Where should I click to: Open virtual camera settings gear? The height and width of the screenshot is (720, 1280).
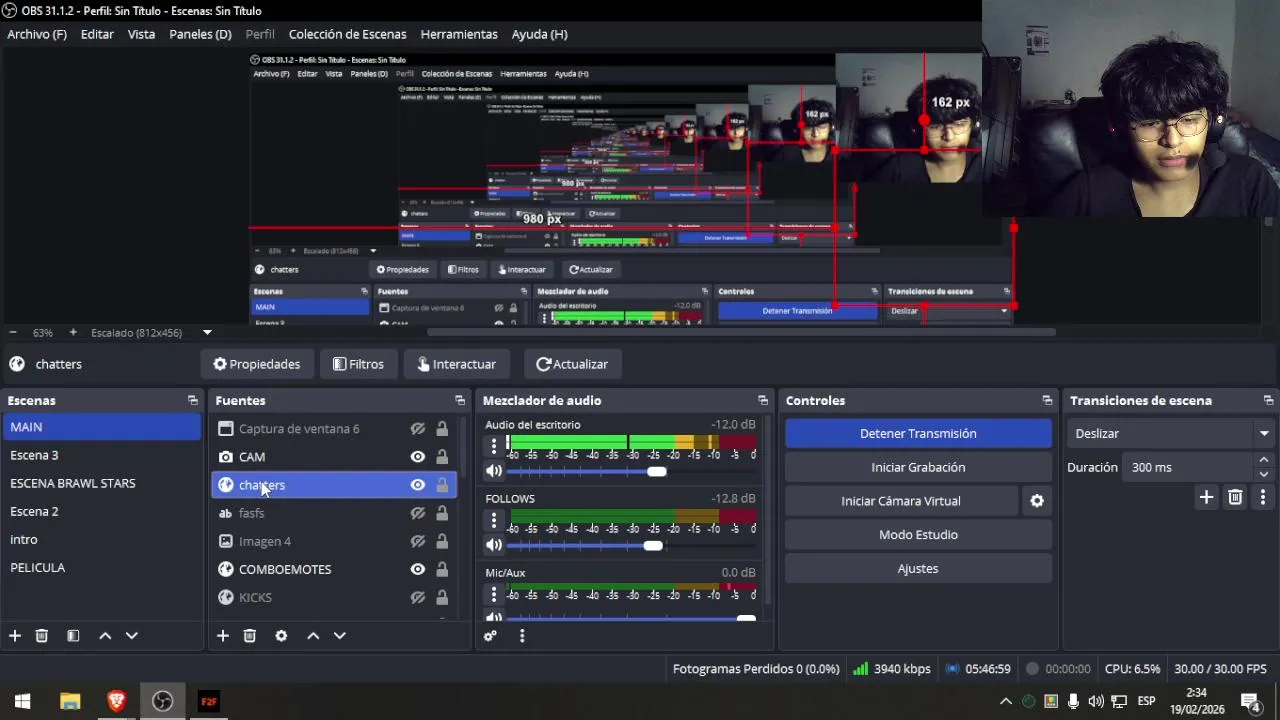[x=1037, y=501]
